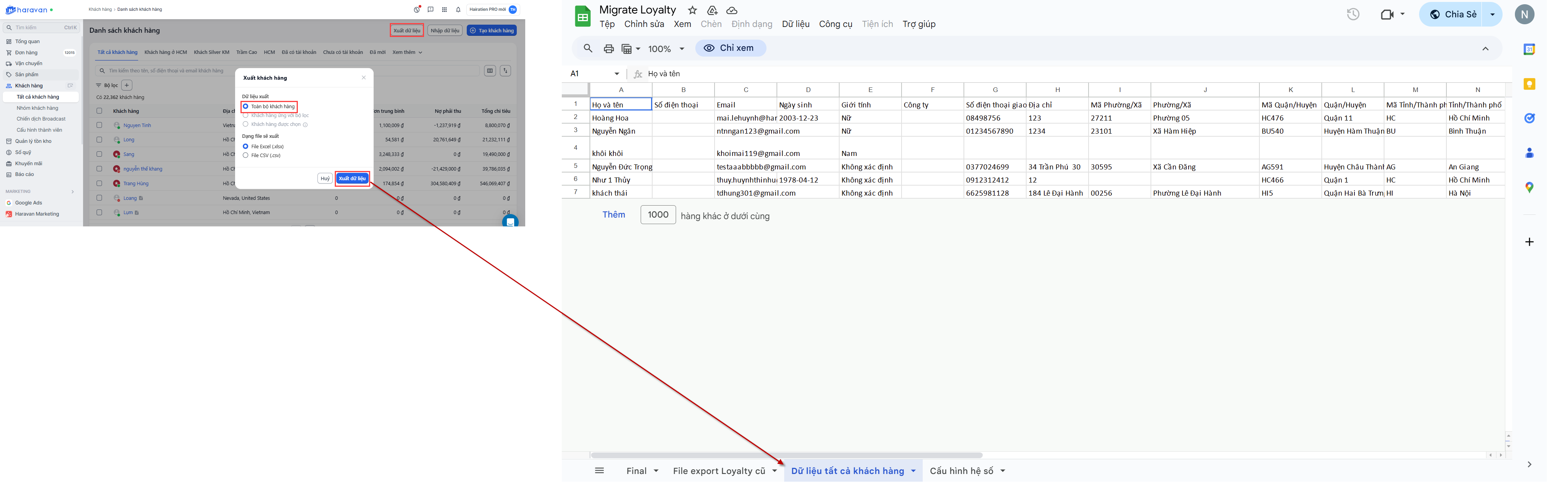The image size is (1568, 489).
Task: Click the print icon in toolbar
Action: (608, 49)
